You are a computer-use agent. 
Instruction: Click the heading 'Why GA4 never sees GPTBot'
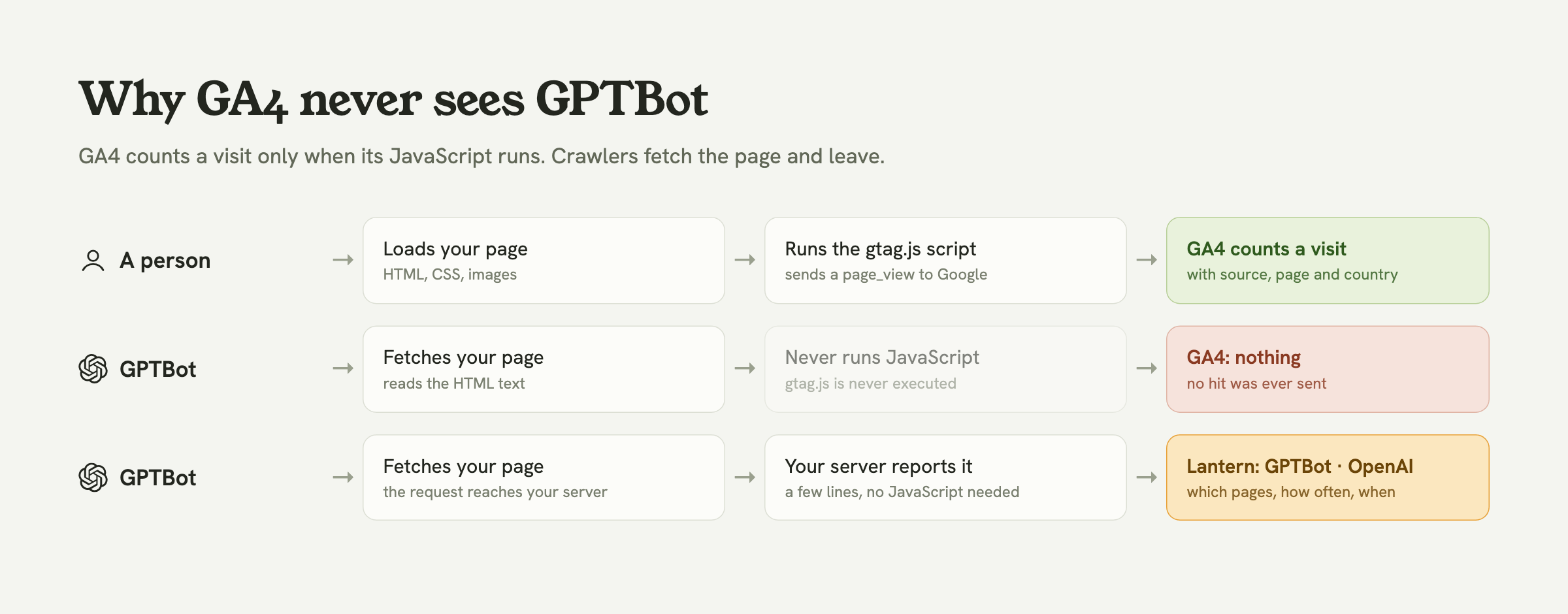pyautogui.click(x=393, y=100)
